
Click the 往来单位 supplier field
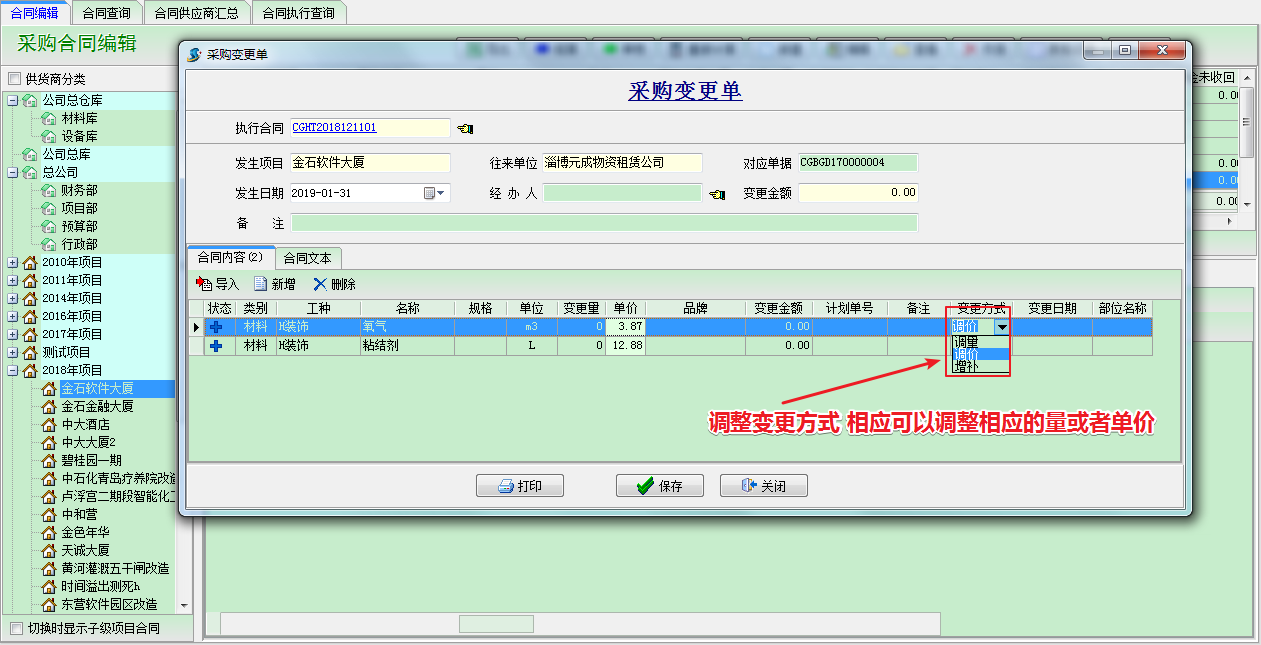(x=623, y=163)
